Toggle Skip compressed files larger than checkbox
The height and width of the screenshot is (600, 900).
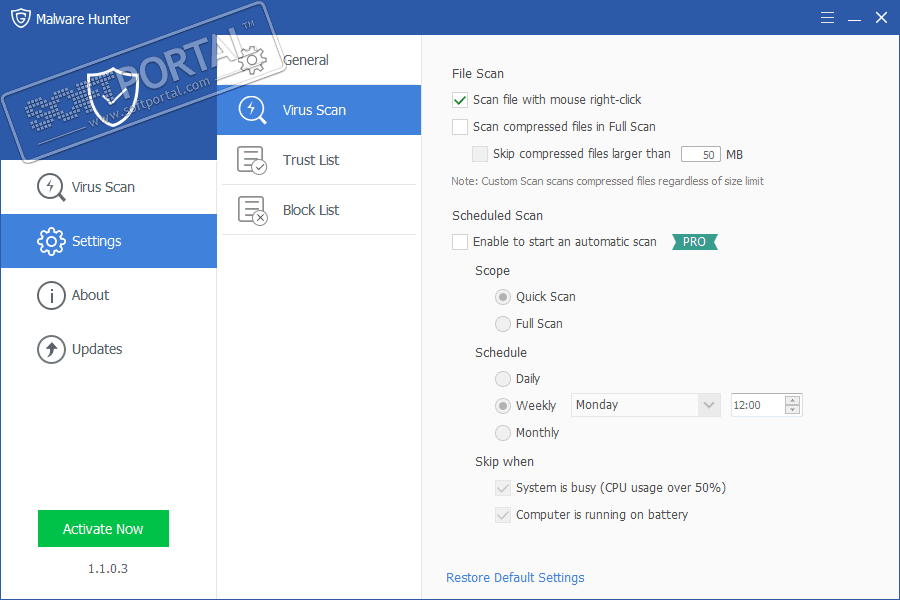tap(480, 154)
